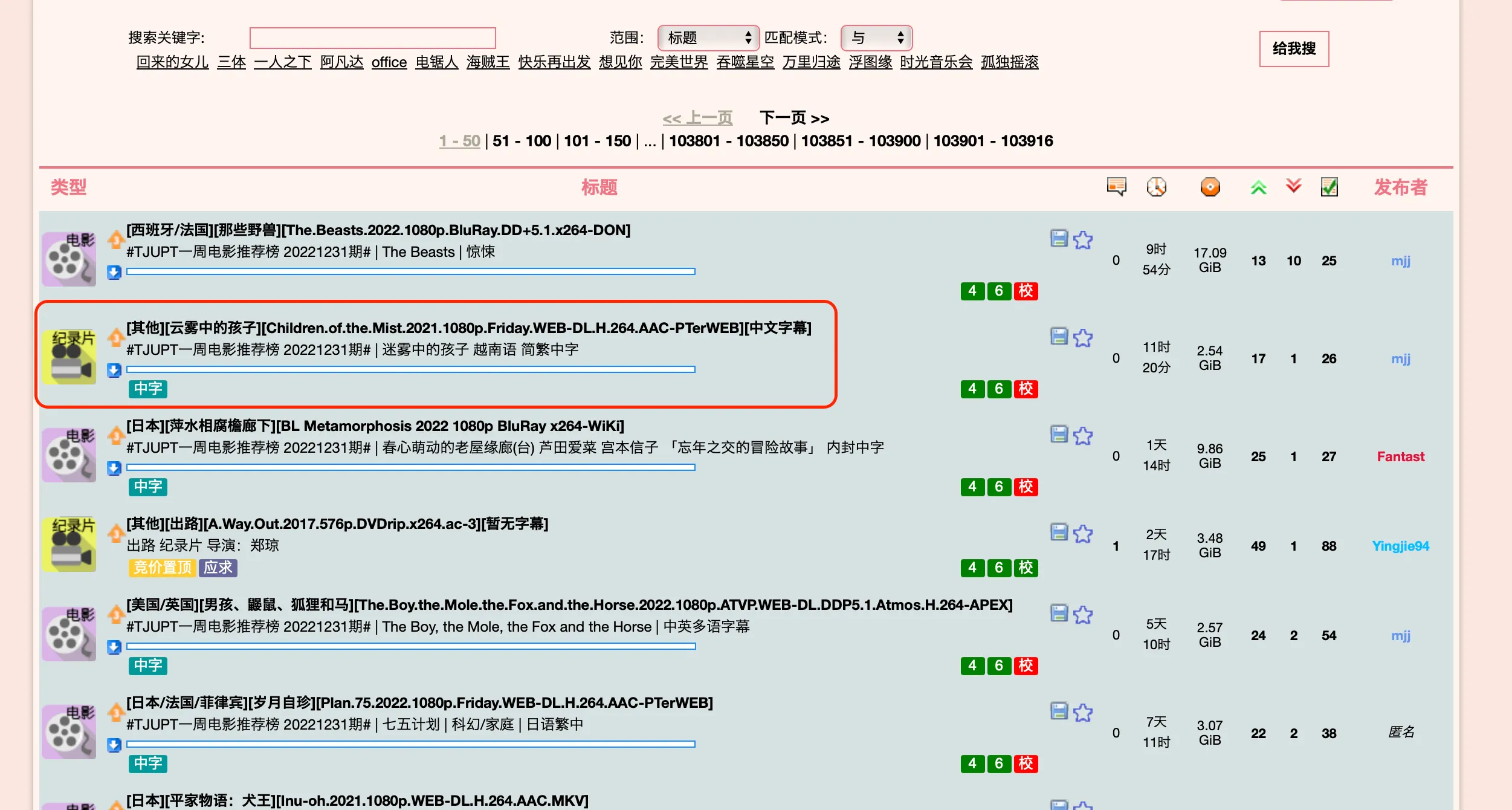The image size is (1512, 810).
Task: Click 电影 category icon for Plan.75
Action: 69,732
